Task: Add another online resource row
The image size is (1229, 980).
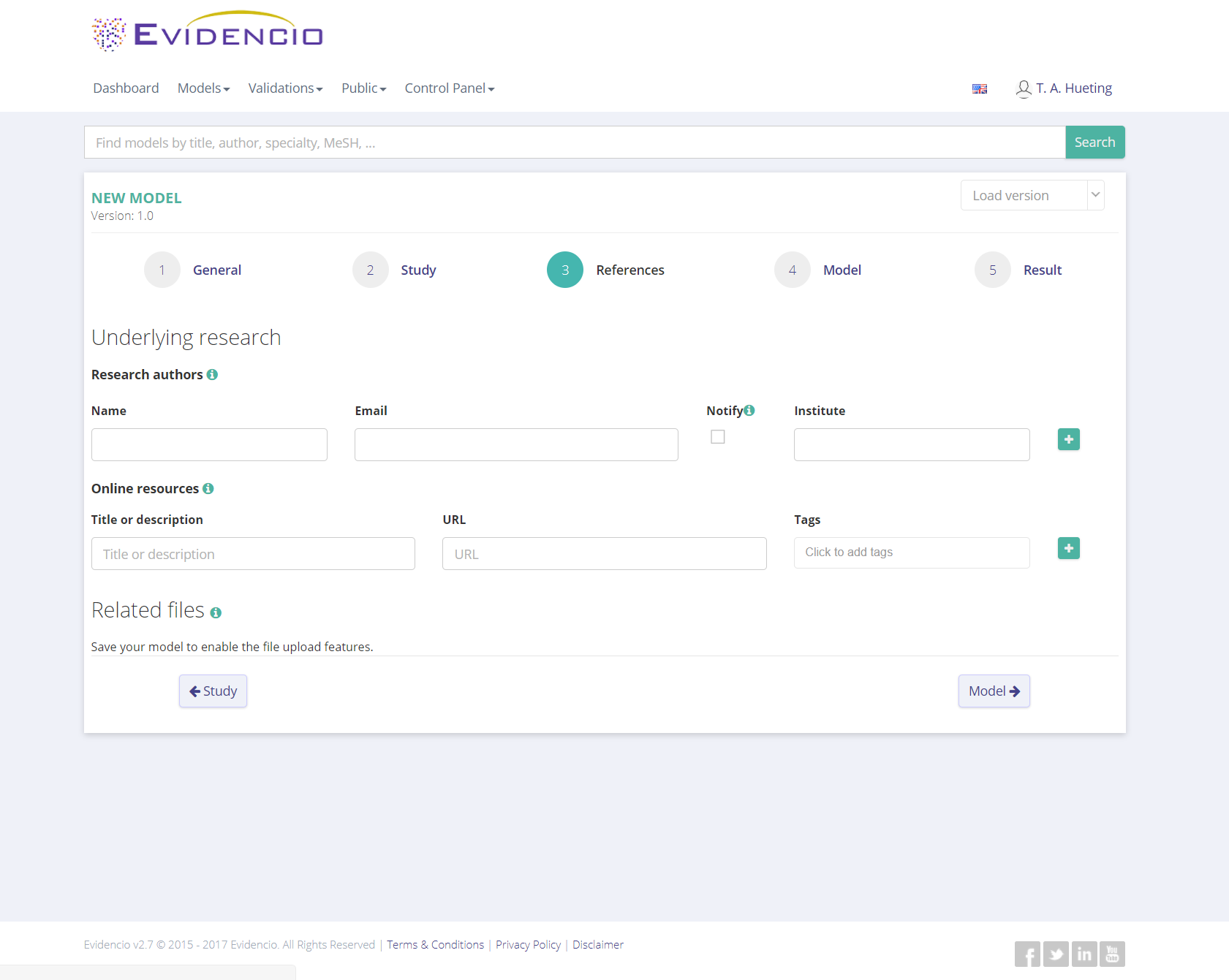Action: (x=1068, y=548)
